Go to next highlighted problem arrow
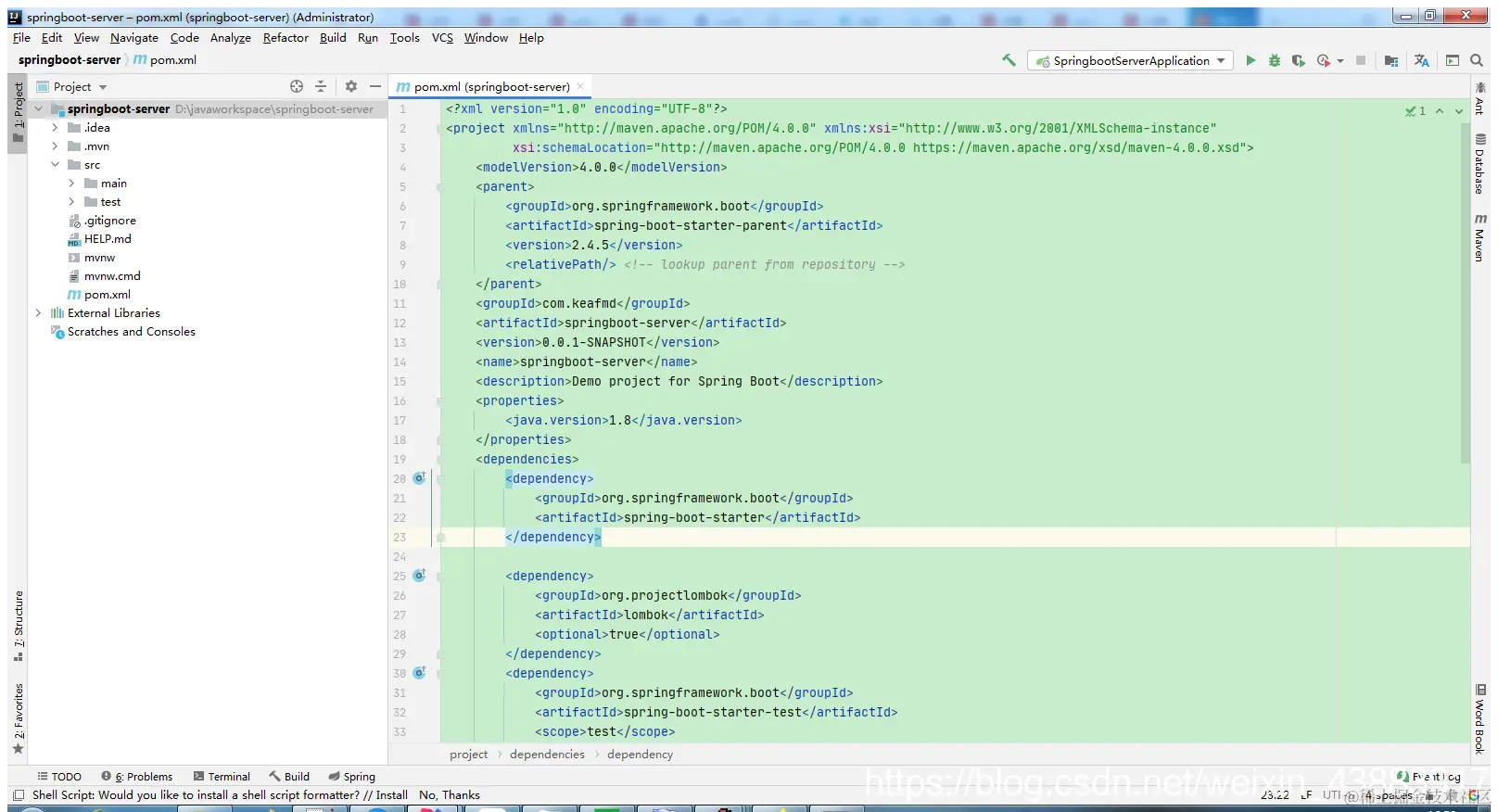 click(1459, 110)
